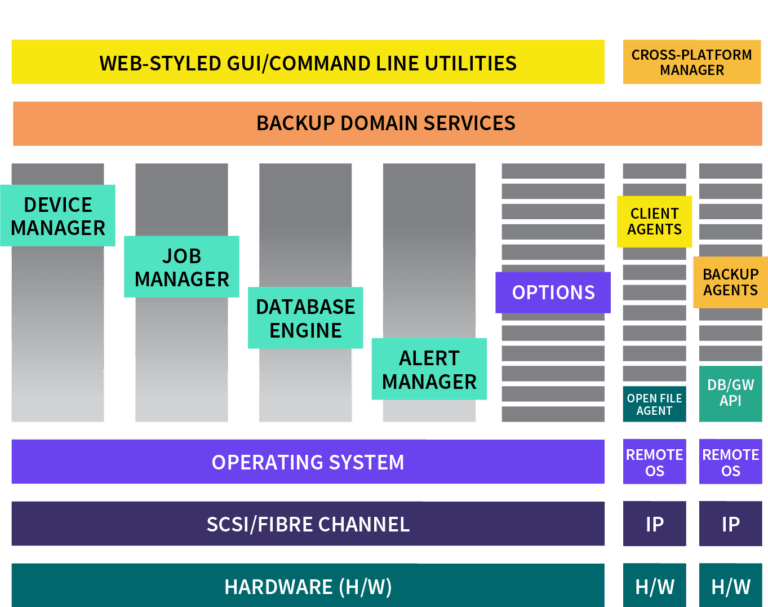The width and height of the screenshot is (768, 607).
Task: Select the Remote OS box under Open File Agent
Action: click(x=654, y=462)
